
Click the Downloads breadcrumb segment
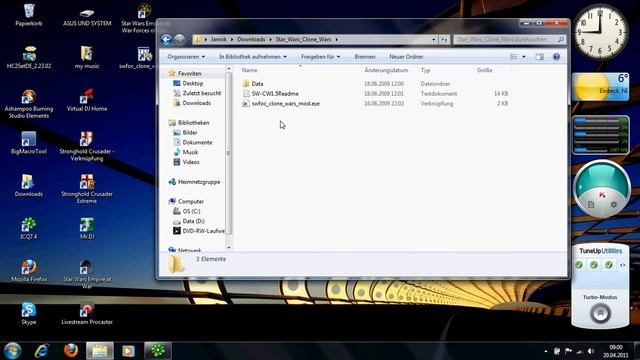251,40
